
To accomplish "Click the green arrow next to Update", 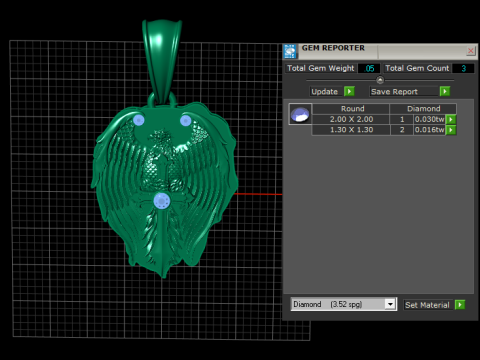I will tap(349, 91).
